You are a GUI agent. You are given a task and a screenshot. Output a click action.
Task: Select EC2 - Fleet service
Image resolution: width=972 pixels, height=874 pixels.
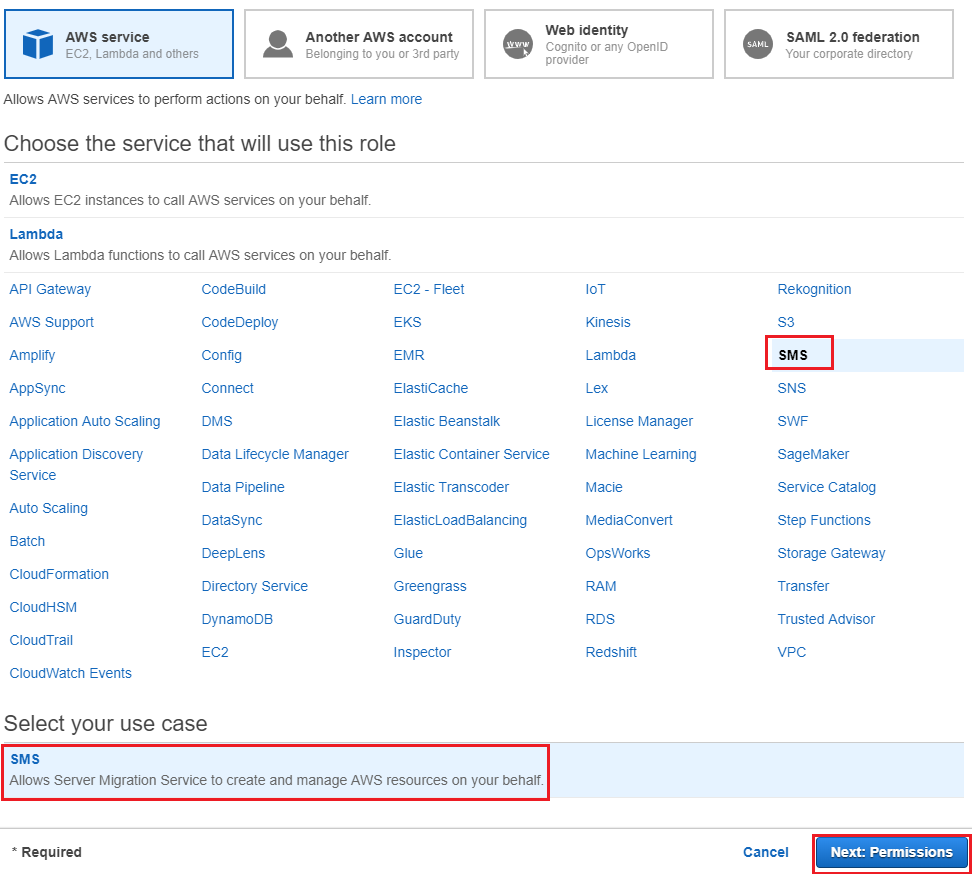click(429, 289)
